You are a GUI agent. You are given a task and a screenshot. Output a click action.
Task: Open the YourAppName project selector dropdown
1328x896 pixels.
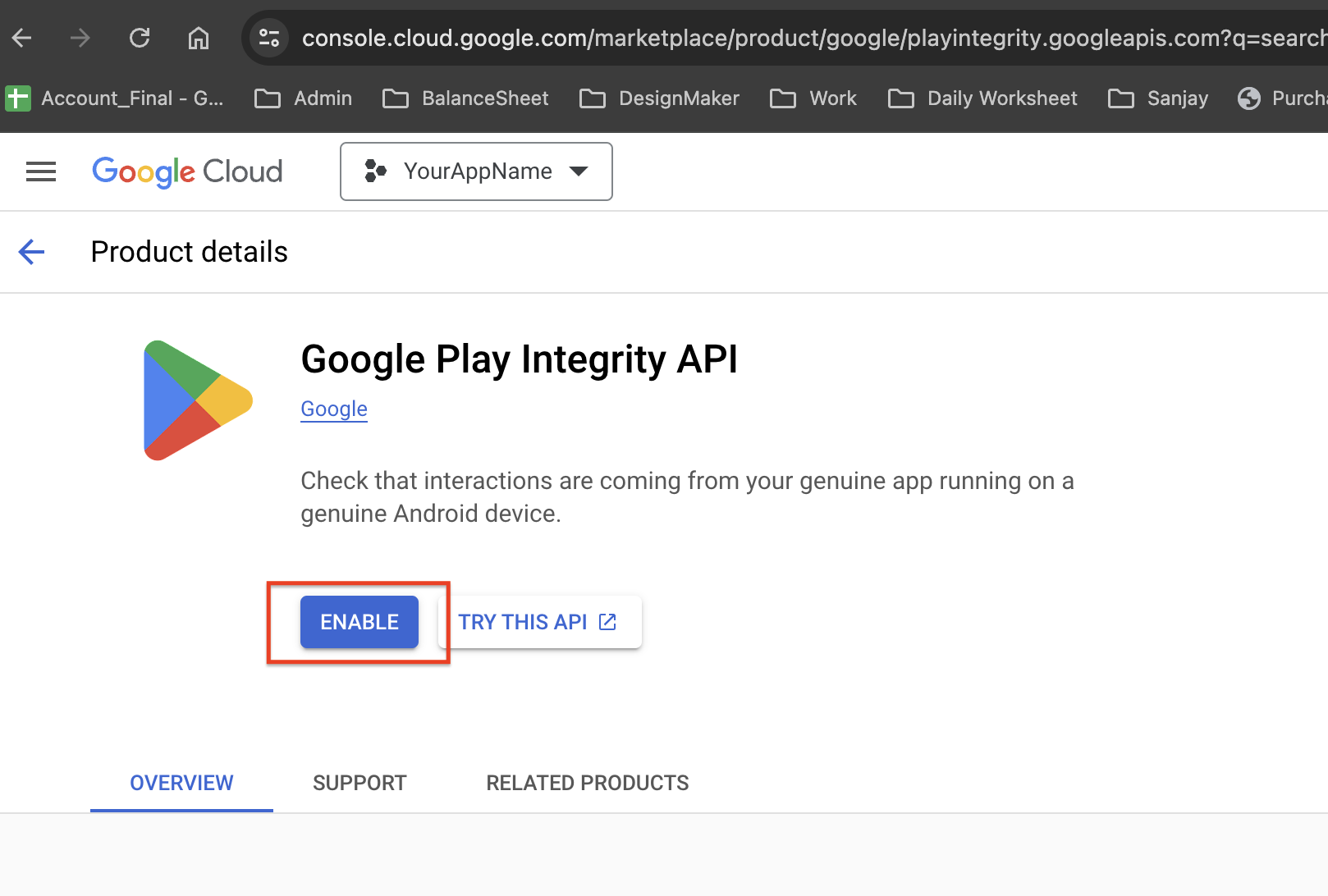476,171
